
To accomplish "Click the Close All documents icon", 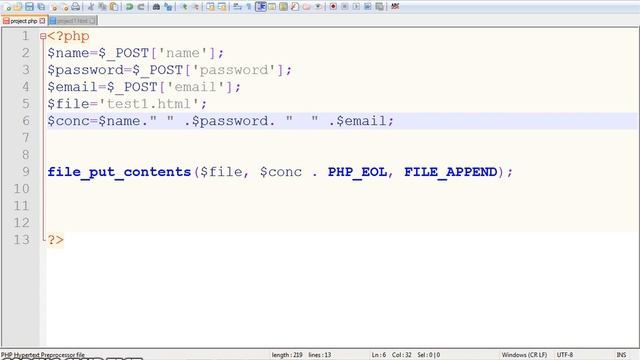I will point(65,7).
